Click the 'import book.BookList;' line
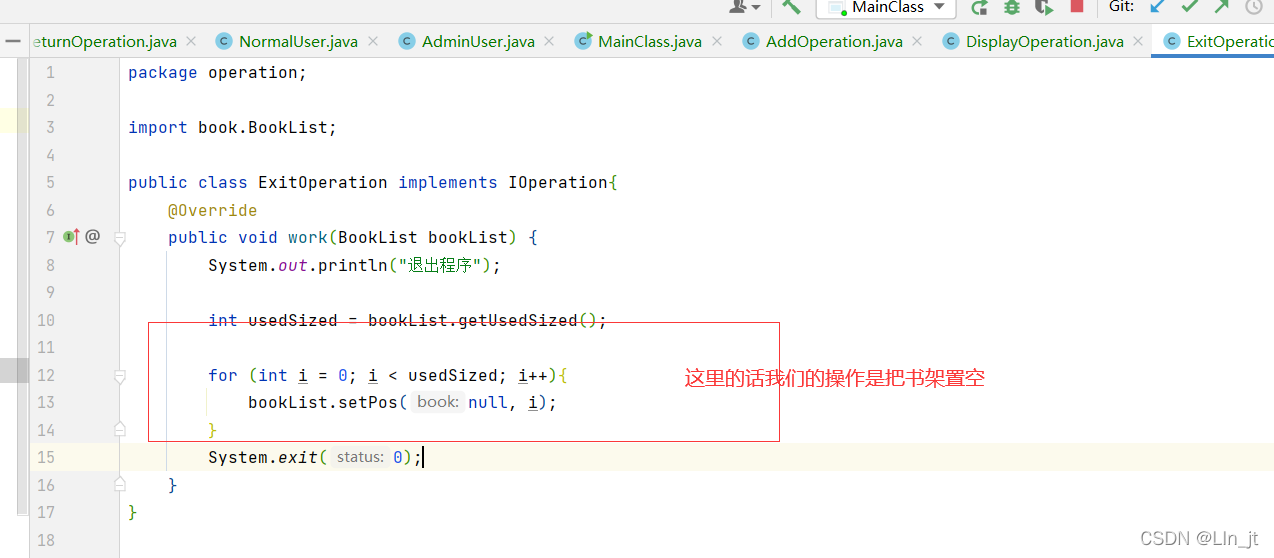This screenshot has width=1274, height=558. (x=233, y=127)
